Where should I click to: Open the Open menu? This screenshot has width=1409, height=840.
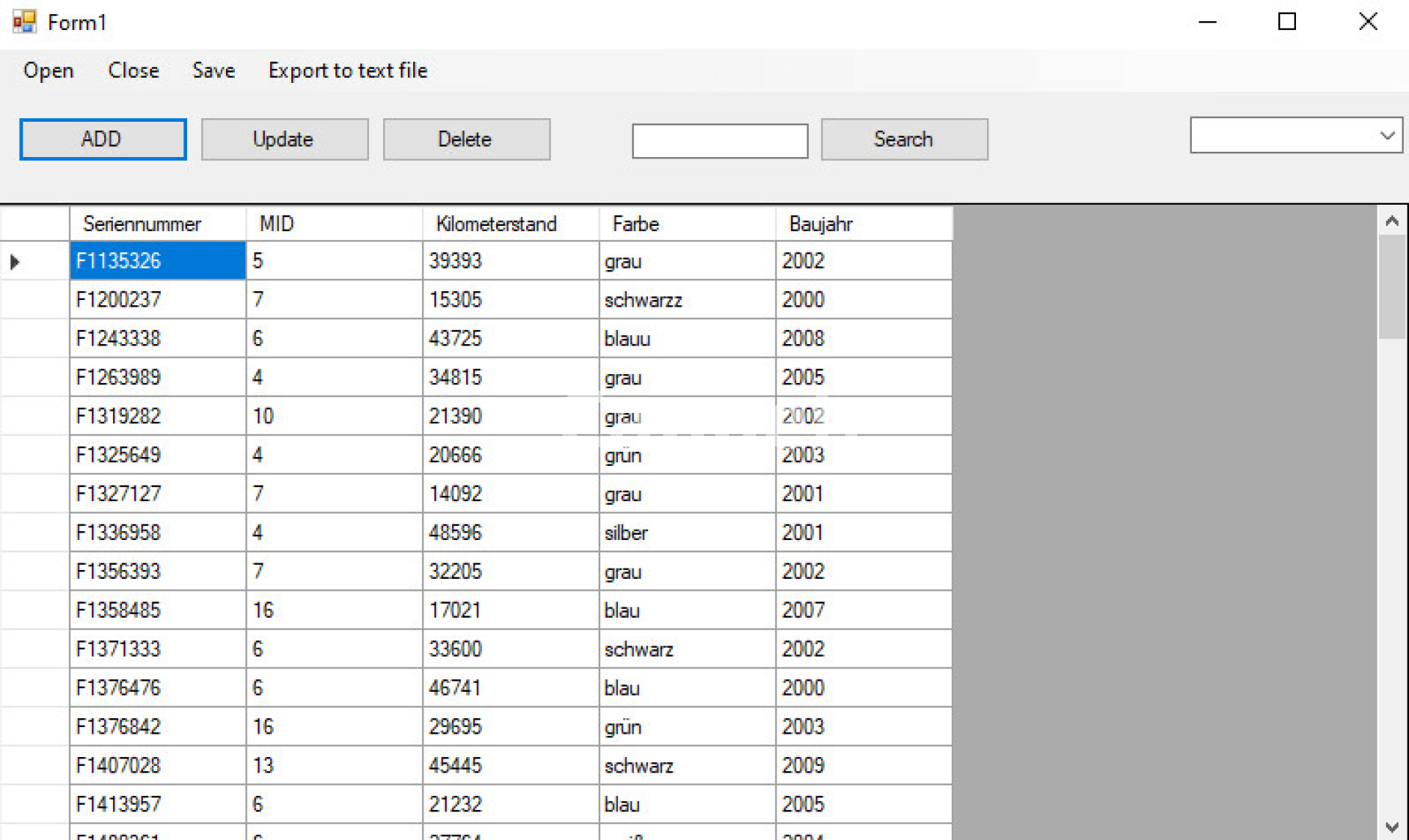coord(48,70)
